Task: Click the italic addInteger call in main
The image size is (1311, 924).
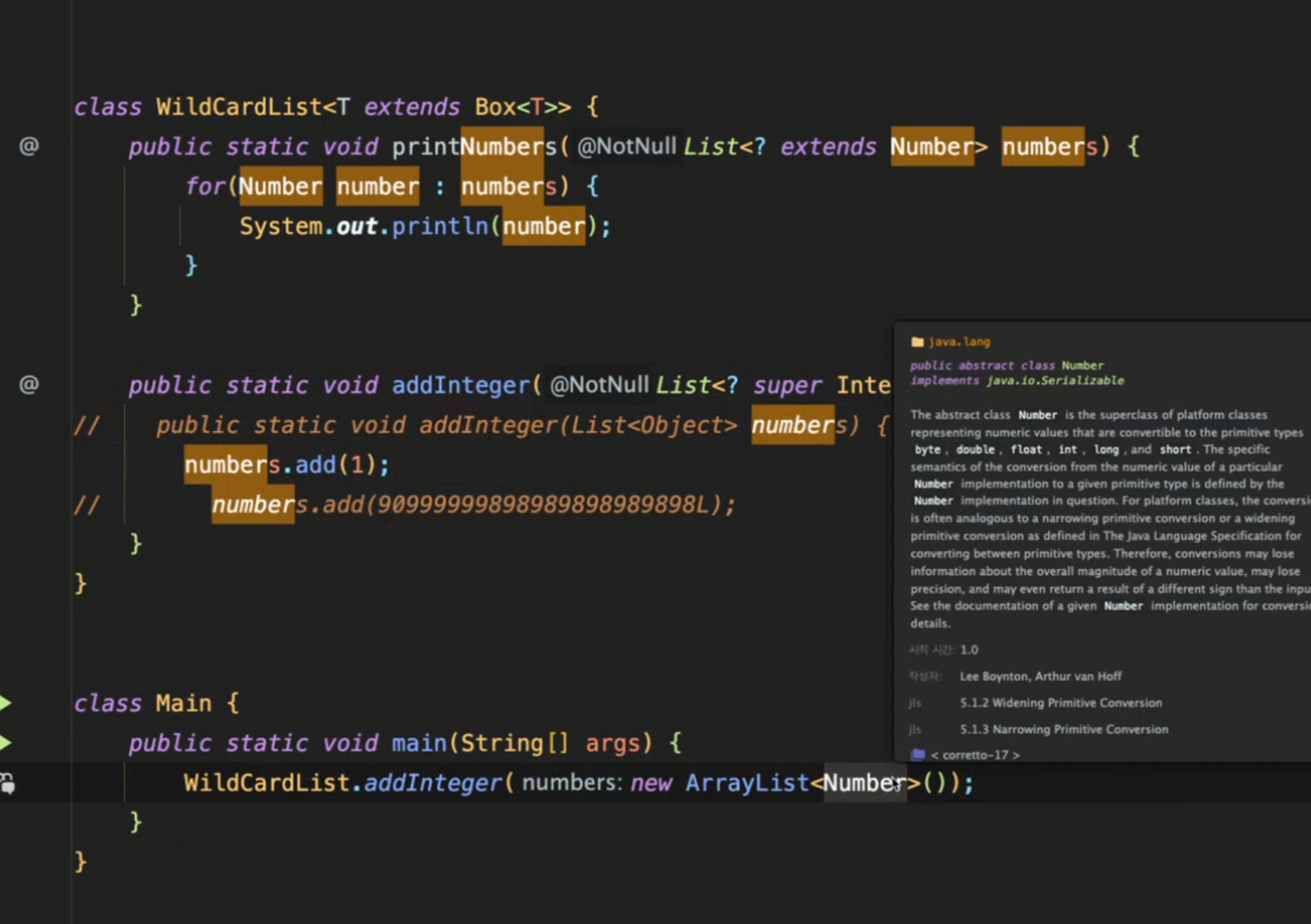Action: 432,783
